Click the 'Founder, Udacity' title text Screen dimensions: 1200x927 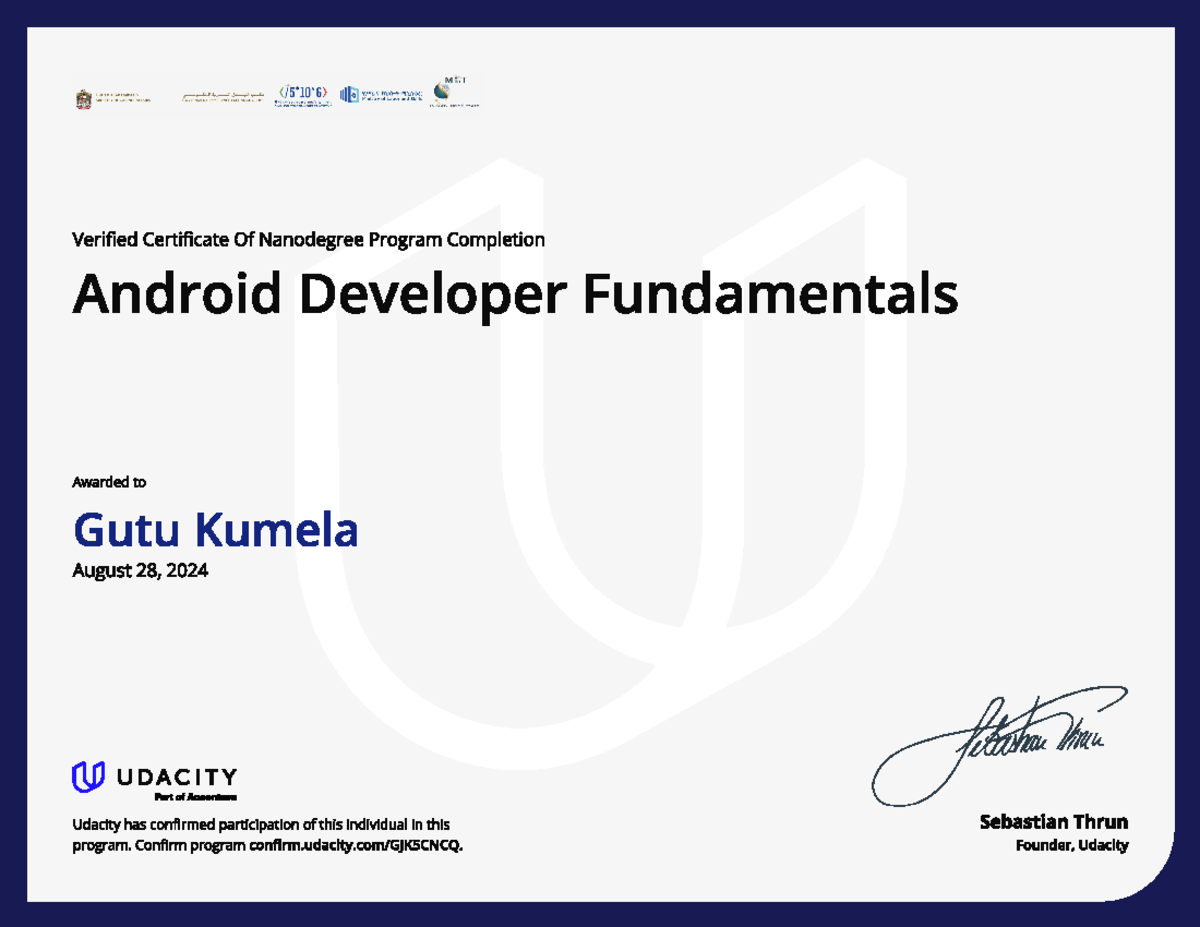click(x=1071, y=846)
